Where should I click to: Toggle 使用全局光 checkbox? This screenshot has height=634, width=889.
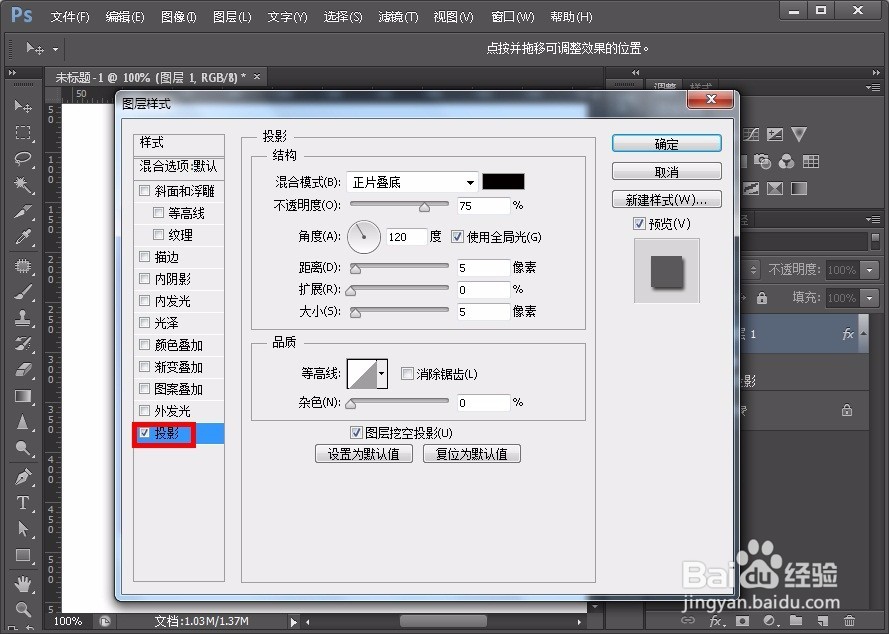457,236
